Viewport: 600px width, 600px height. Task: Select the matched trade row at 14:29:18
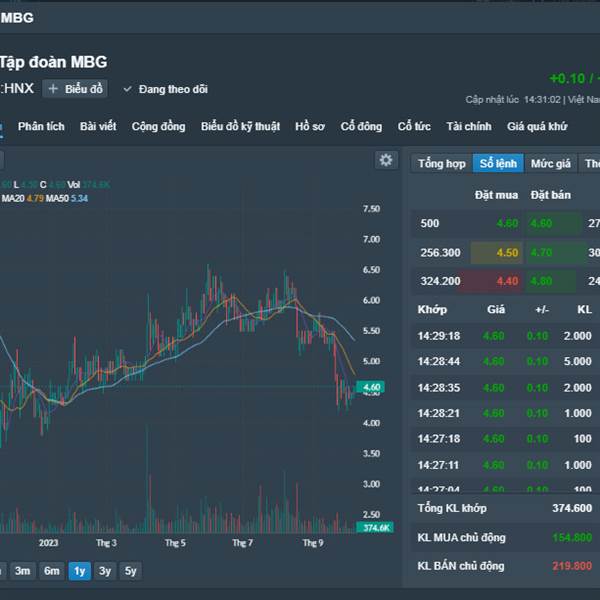[x=506, y=336]
